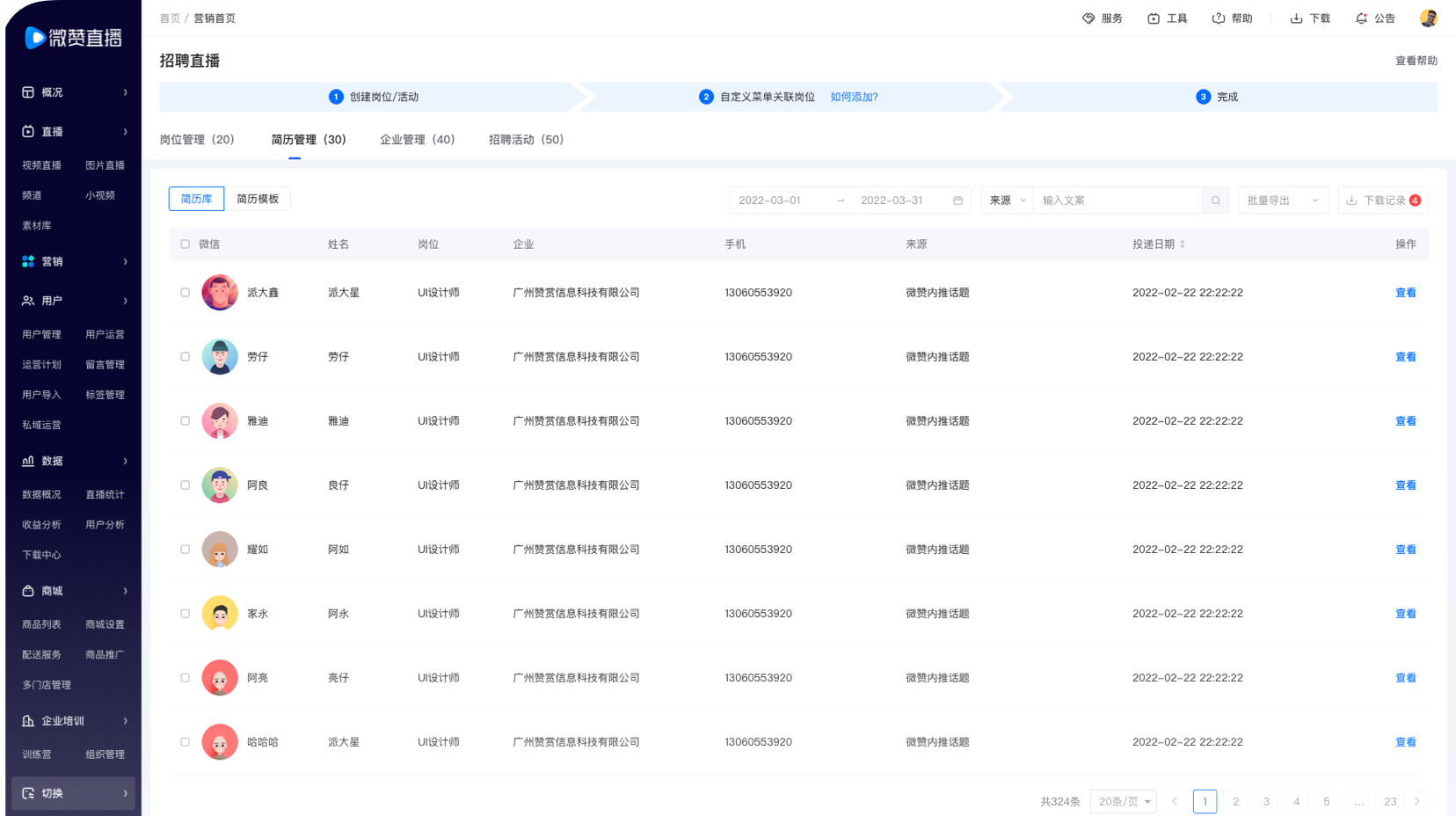Switch to the 企业管理 (40) tab
This screenshot has width=1456, height=816.
click(x=417, y=140)
